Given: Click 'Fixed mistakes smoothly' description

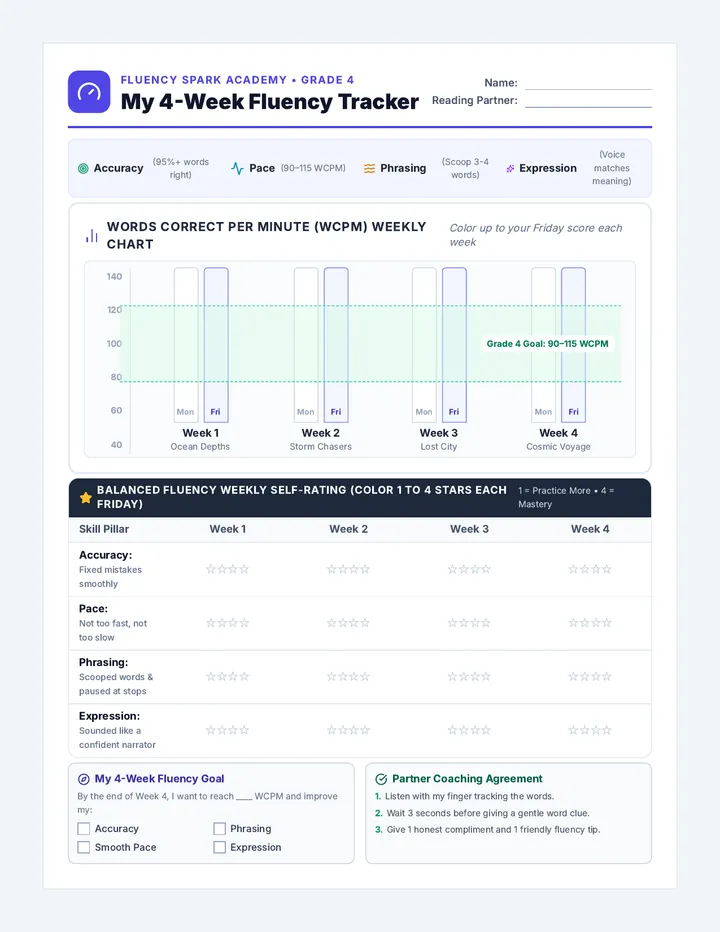Looking at the screenshot, I should [111, 577].
